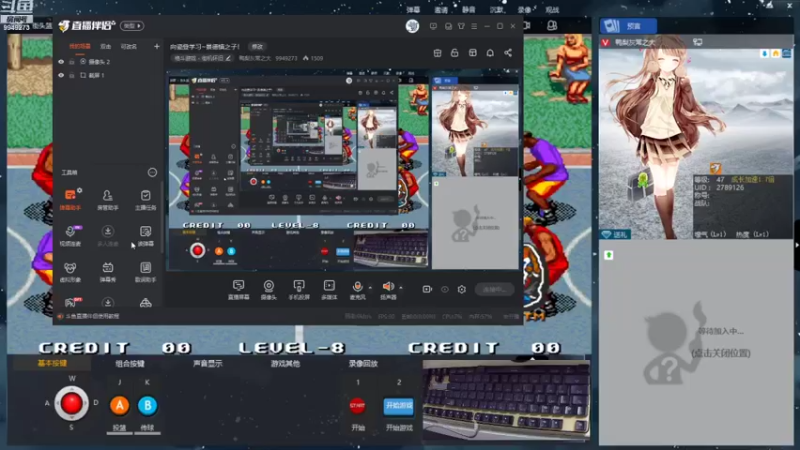Click the toolbox panel scrollbar
The height and width of the screenshot is (450, 800).
point(162,217)
